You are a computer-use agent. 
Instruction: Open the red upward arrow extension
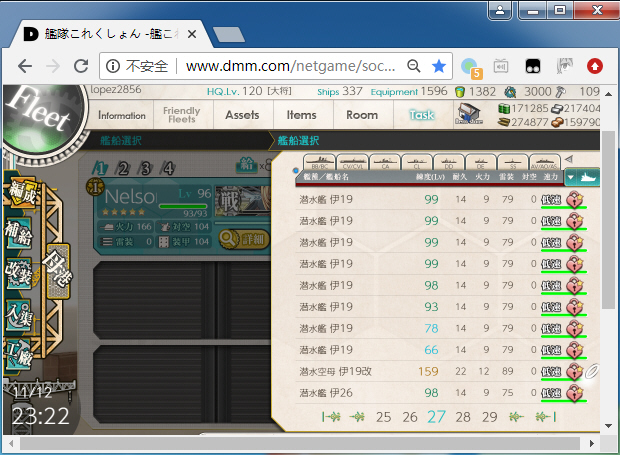click(595, 66)
